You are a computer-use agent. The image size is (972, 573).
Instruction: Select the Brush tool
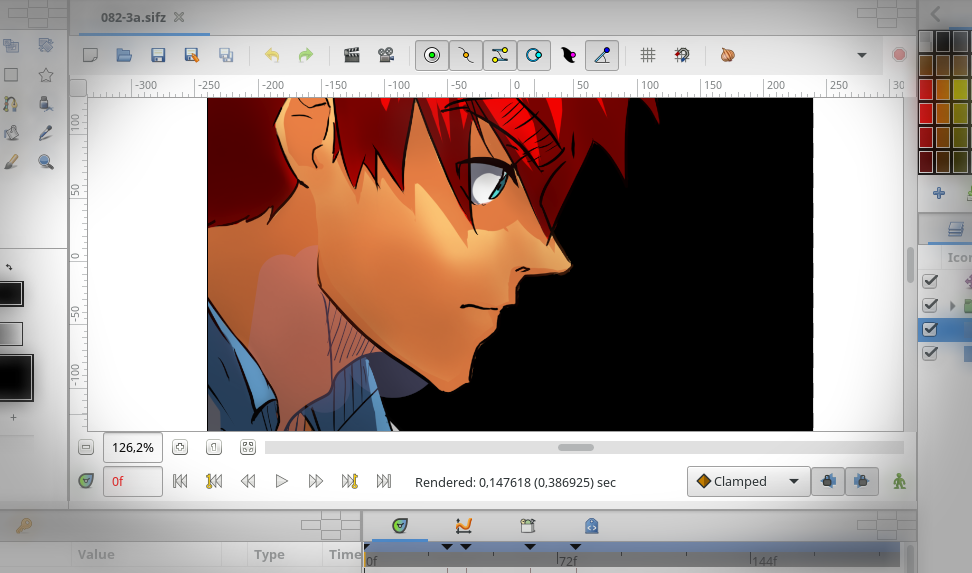click(11, 162)
